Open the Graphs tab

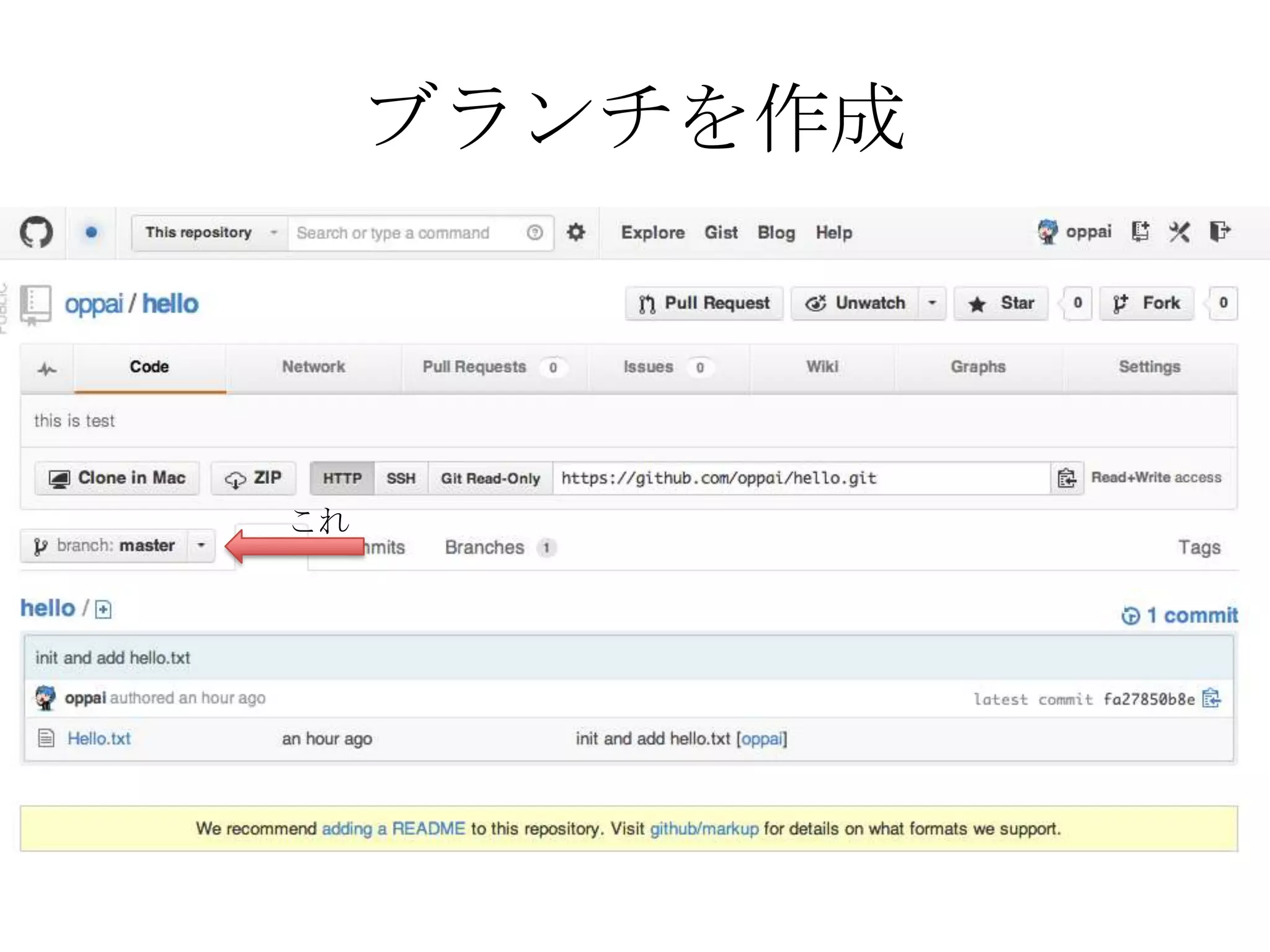pos(978,367)
